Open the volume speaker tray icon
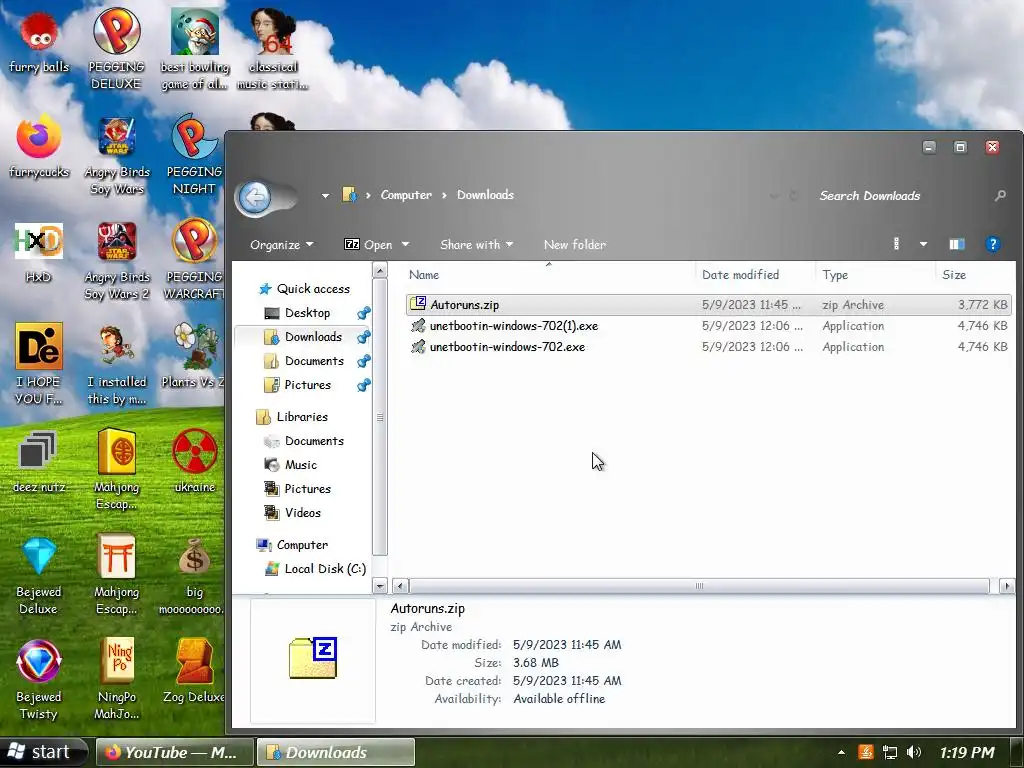Screen dimensions: 1024x768 [914, 752]
